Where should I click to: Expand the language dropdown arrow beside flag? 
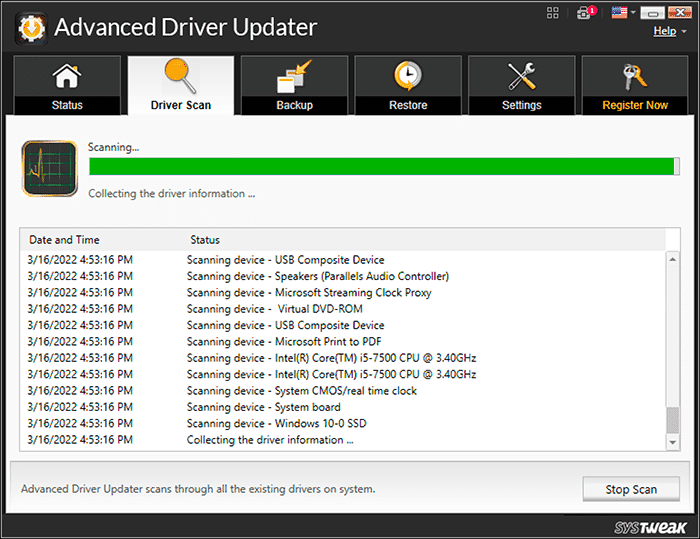(632, 14)
